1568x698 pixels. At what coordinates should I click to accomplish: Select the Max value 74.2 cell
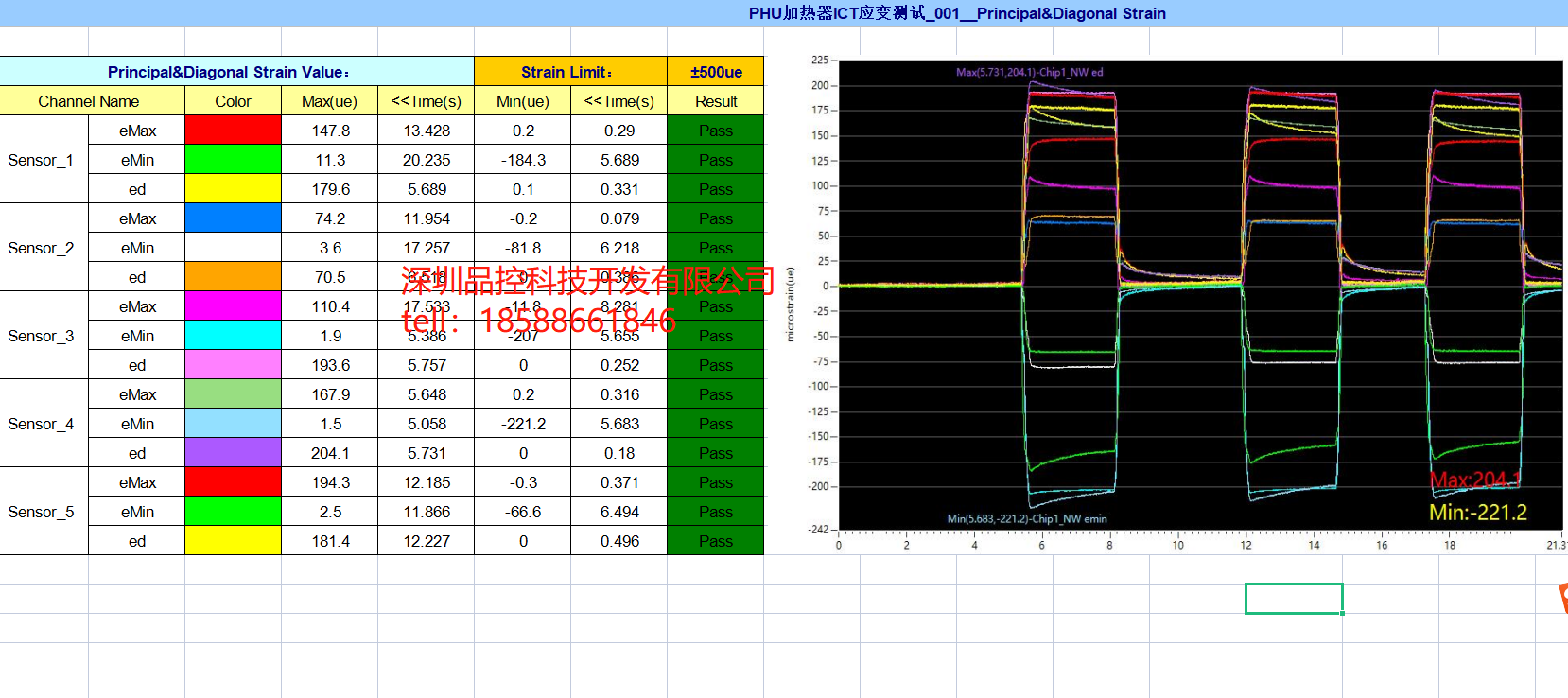coord(329,218)
